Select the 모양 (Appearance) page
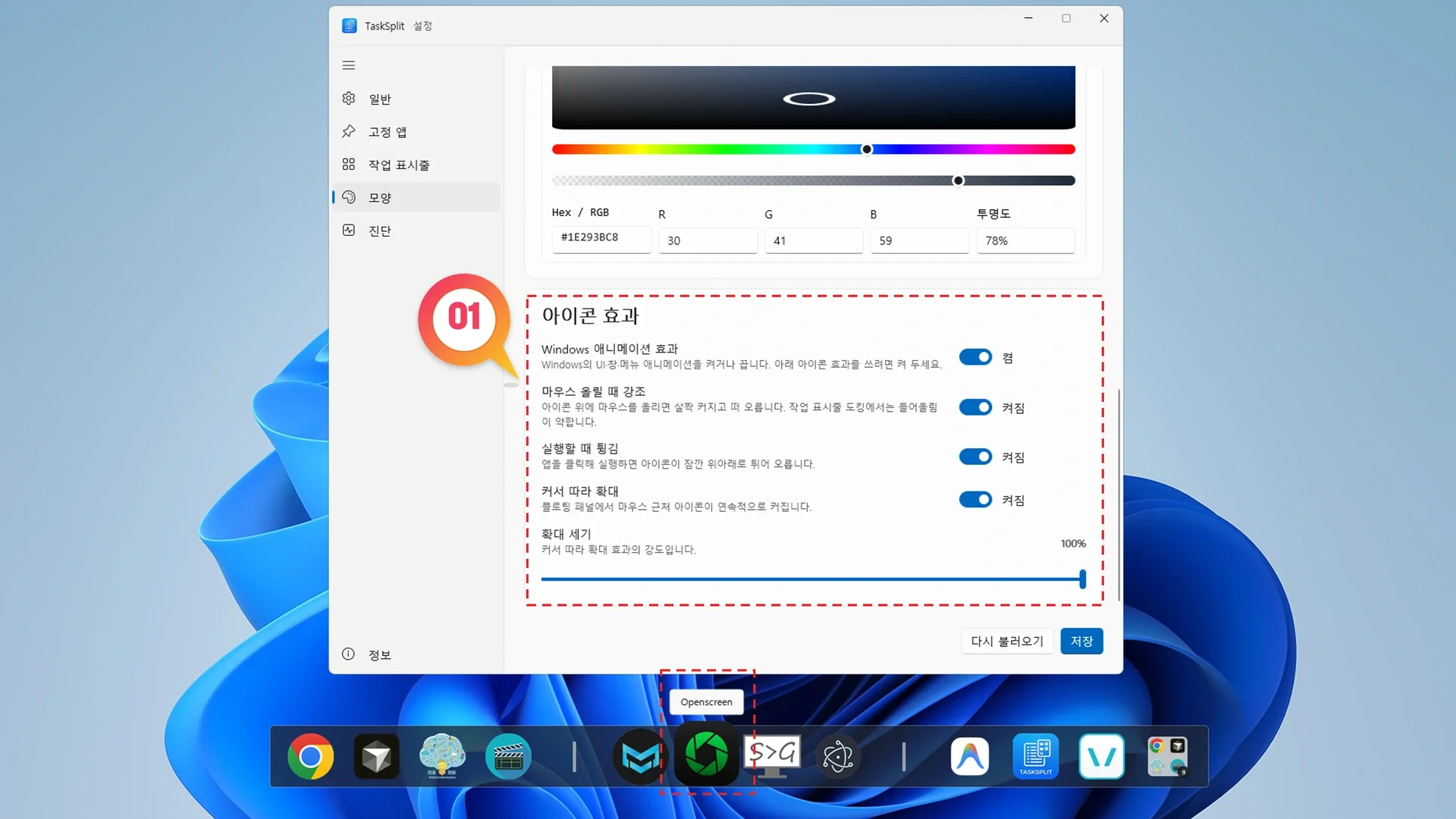This screenshot has width=1456, height=819. (416, 197)
